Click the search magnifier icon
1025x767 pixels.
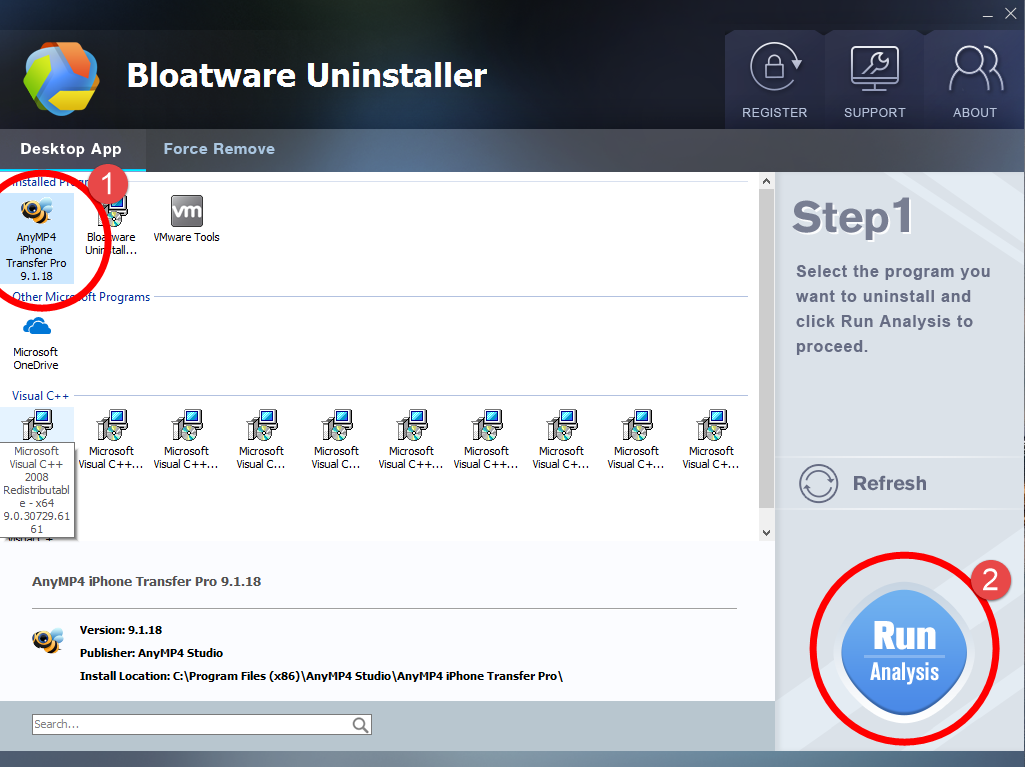pyautogui.click(x=360, y=724)
